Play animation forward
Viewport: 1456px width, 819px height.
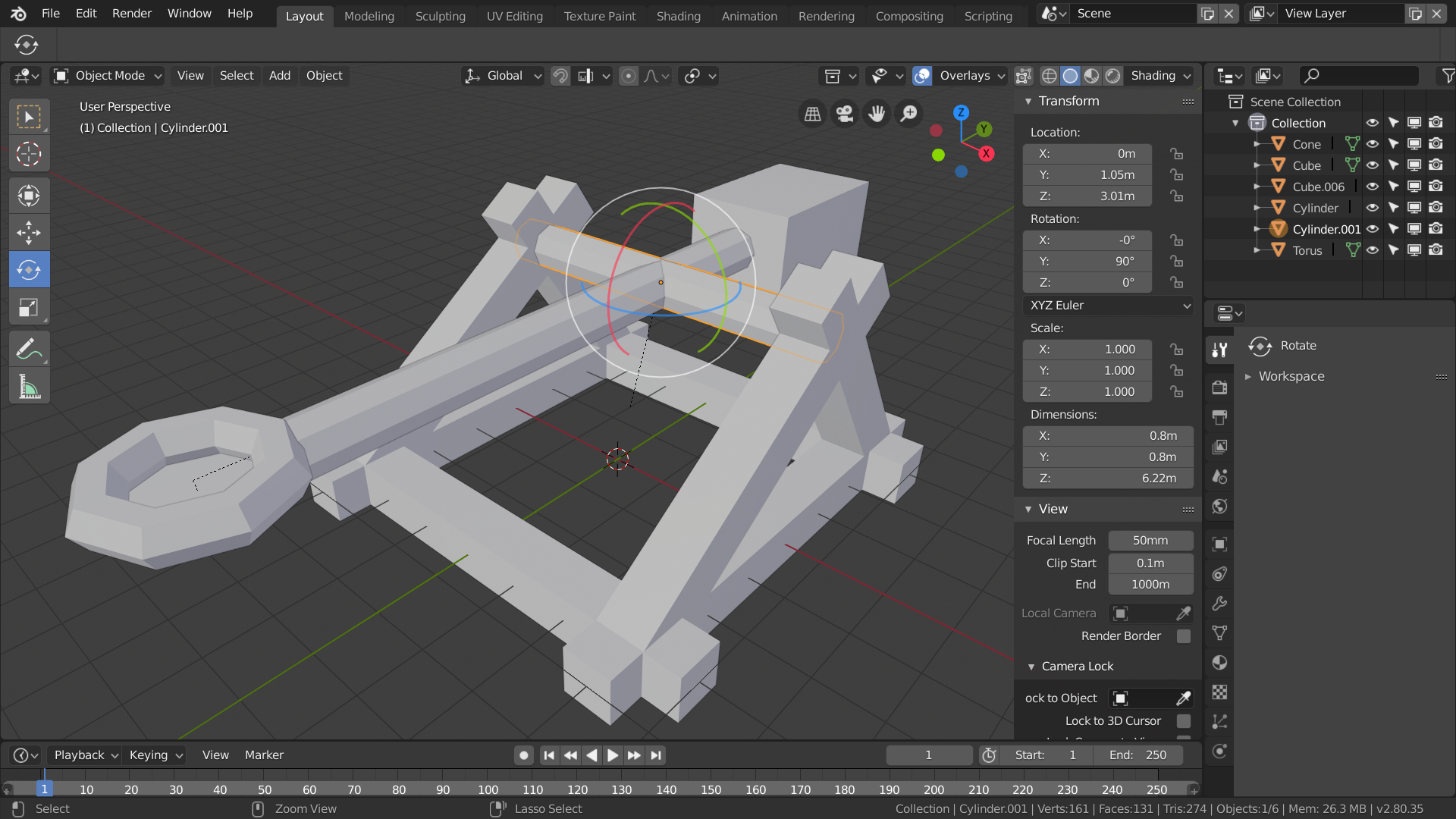pos(613,755)
